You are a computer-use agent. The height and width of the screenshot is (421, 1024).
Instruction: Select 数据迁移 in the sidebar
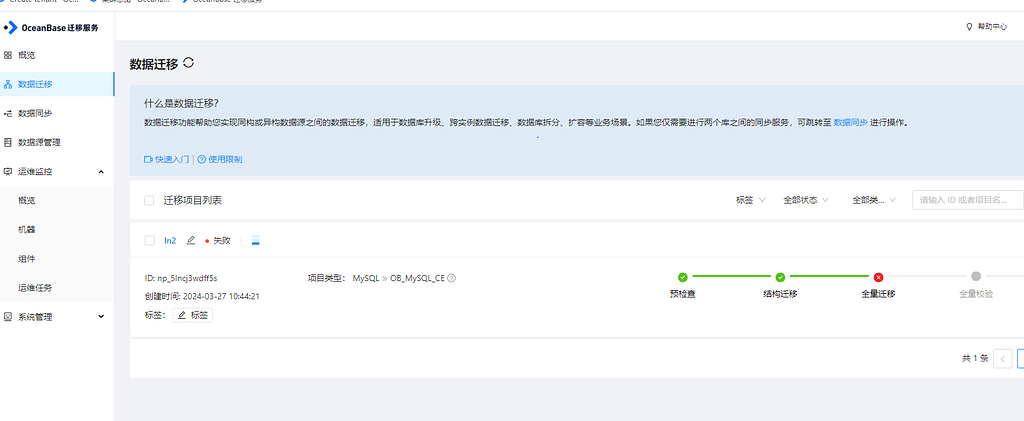tap(57, 84)
